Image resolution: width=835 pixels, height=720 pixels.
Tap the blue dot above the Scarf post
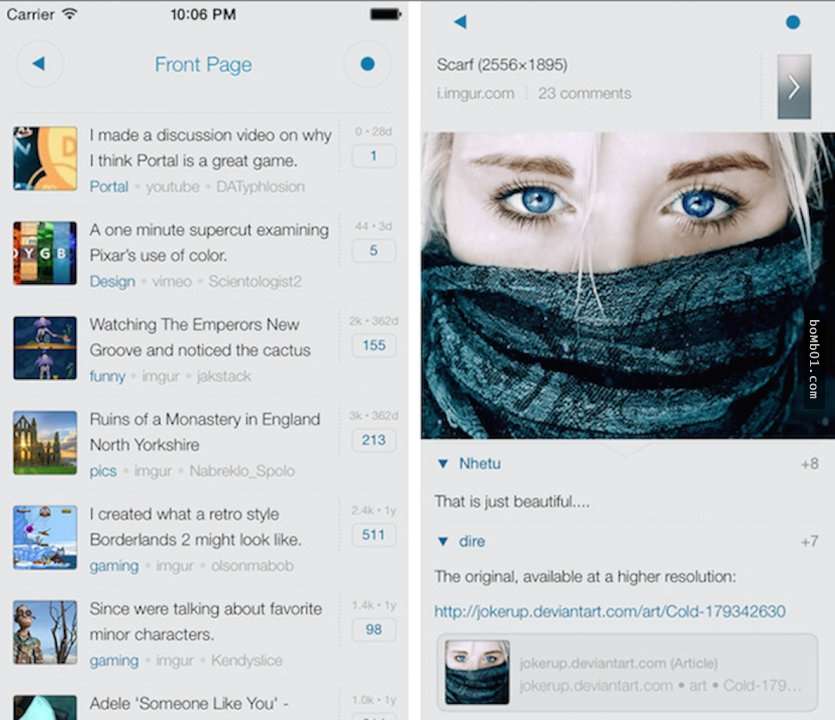(793, 22)
